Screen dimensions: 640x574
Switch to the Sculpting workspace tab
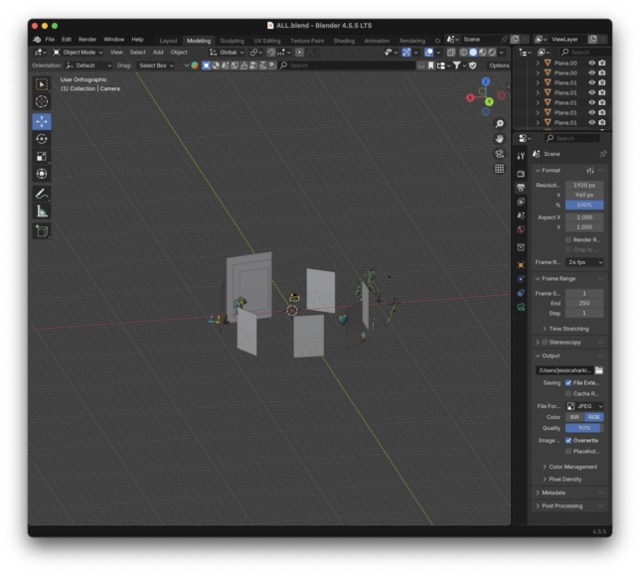click(x=232, y=40)
